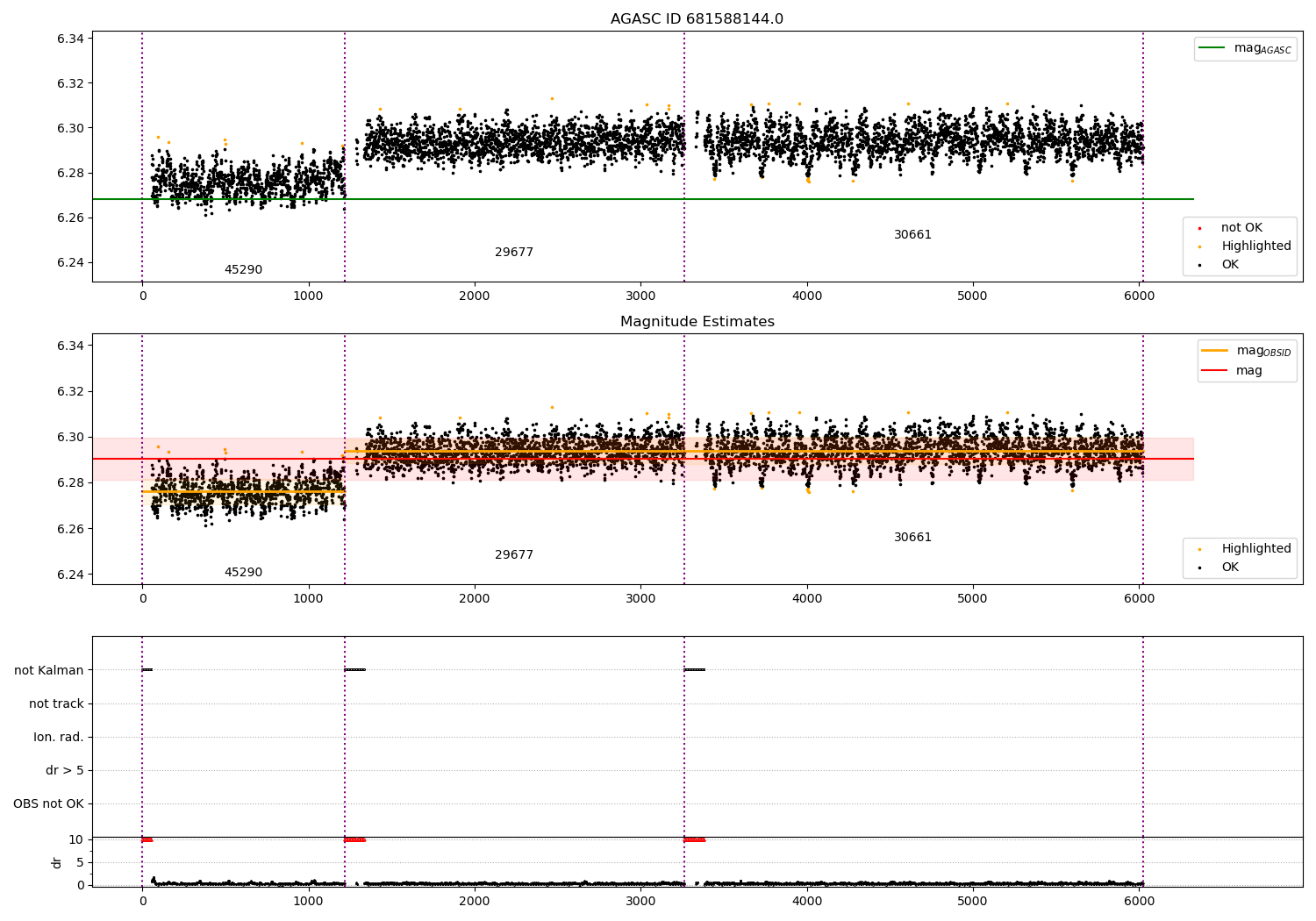1316x921 pixels.
Task: Click the green mag AGASC legend line sample
Action: [x=1212, y=48]
